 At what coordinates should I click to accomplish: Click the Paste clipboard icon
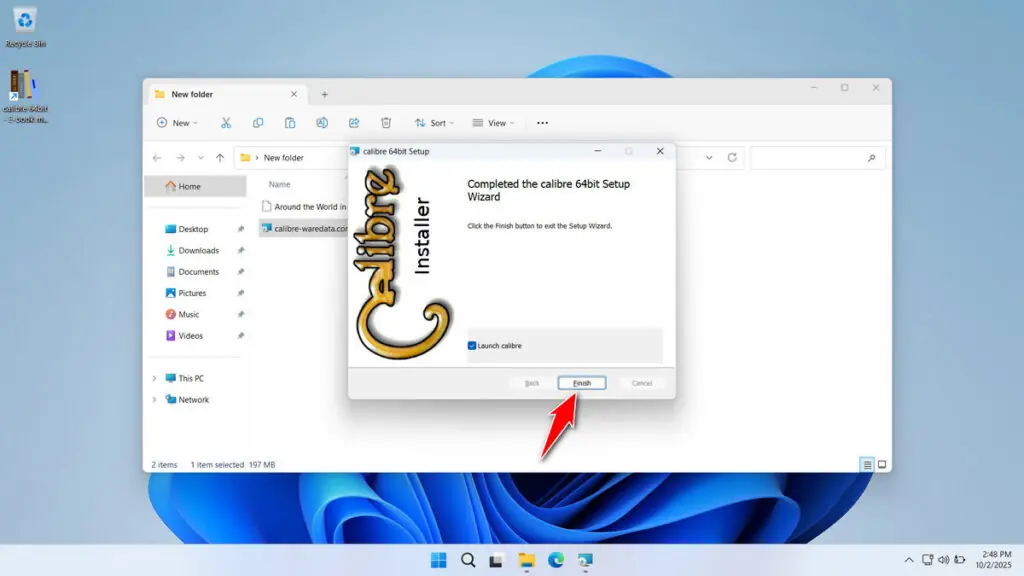pyautogui.click(x=290, y=123)
